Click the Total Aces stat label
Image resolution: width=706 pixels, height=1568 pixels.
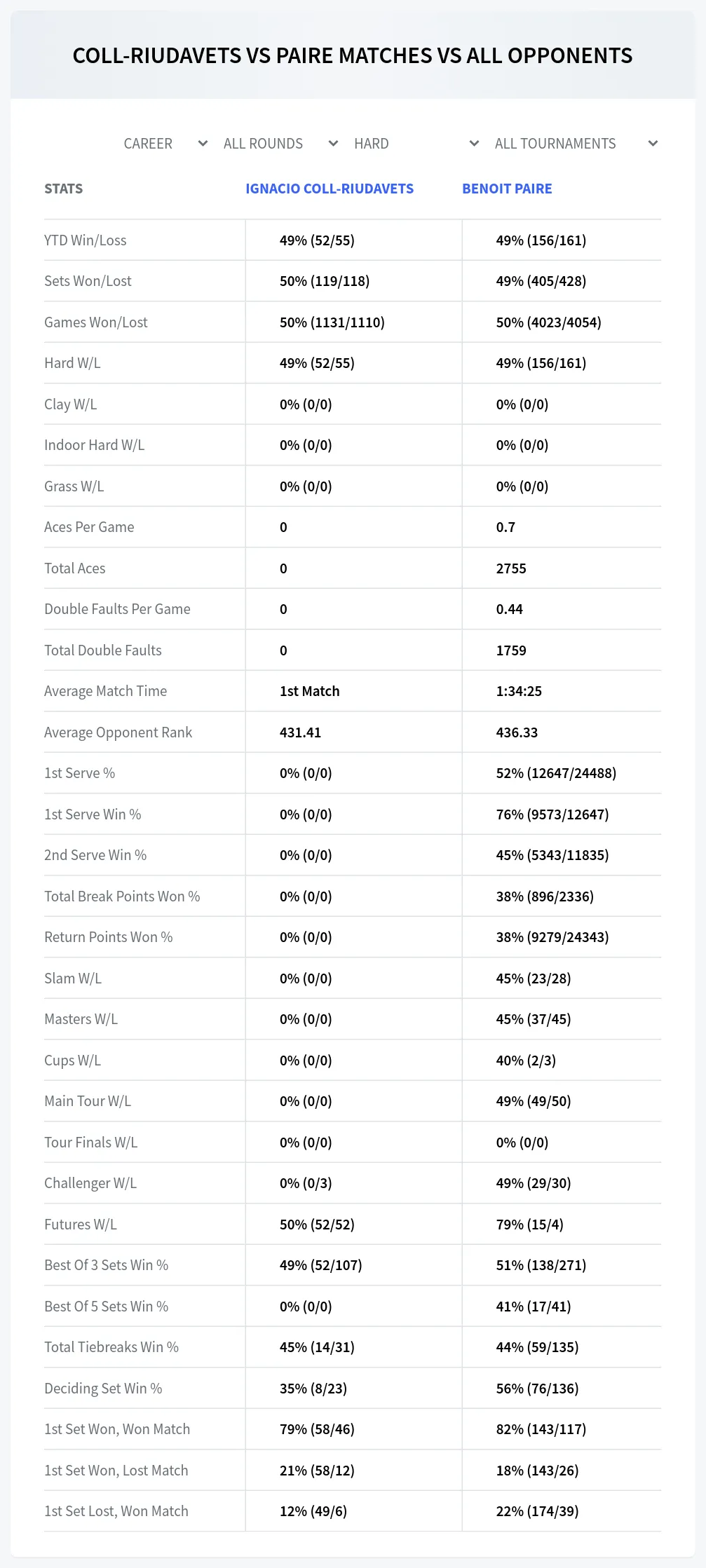coord(75,568)
